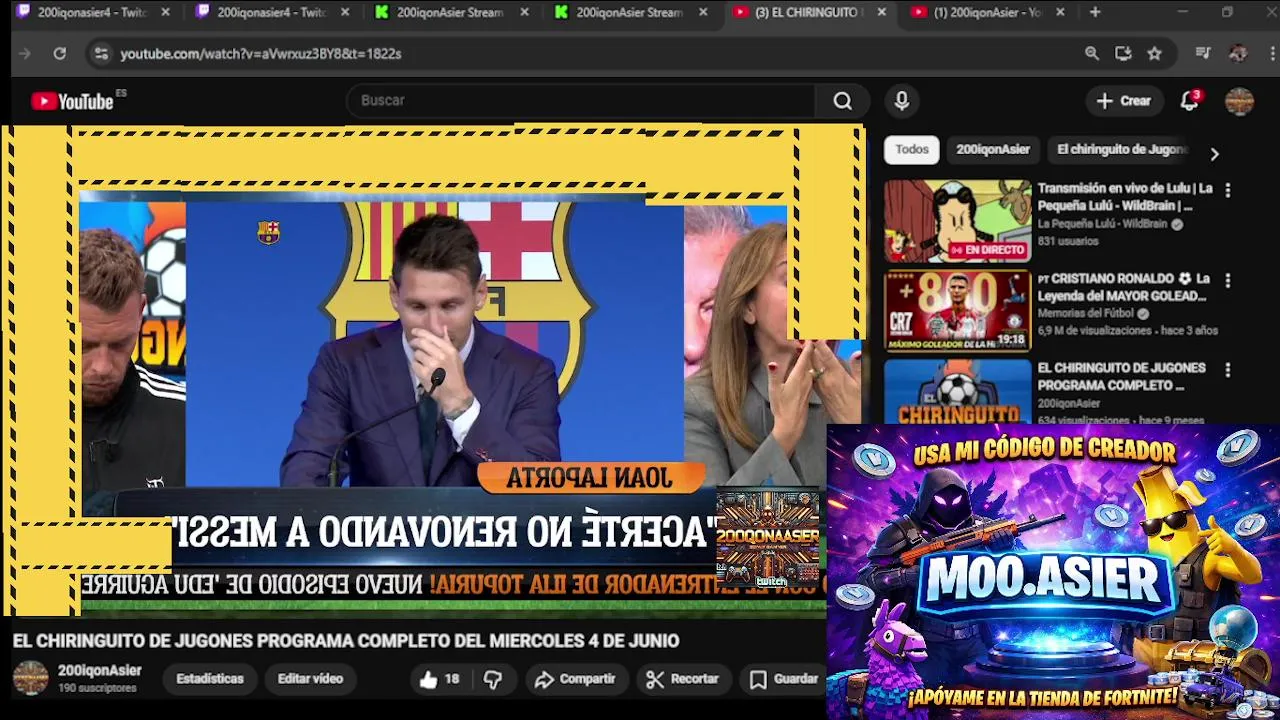1280x720 pixels.
Task: Click the magnifier search button beside Buscar
Action: coord(843,100)
